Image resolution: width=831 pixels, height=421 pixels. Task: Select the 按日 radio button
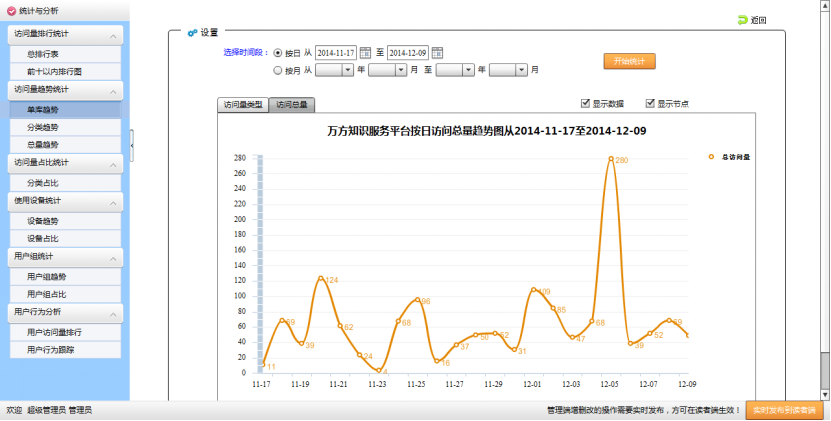pyautogui.click(x=278, y=53)
